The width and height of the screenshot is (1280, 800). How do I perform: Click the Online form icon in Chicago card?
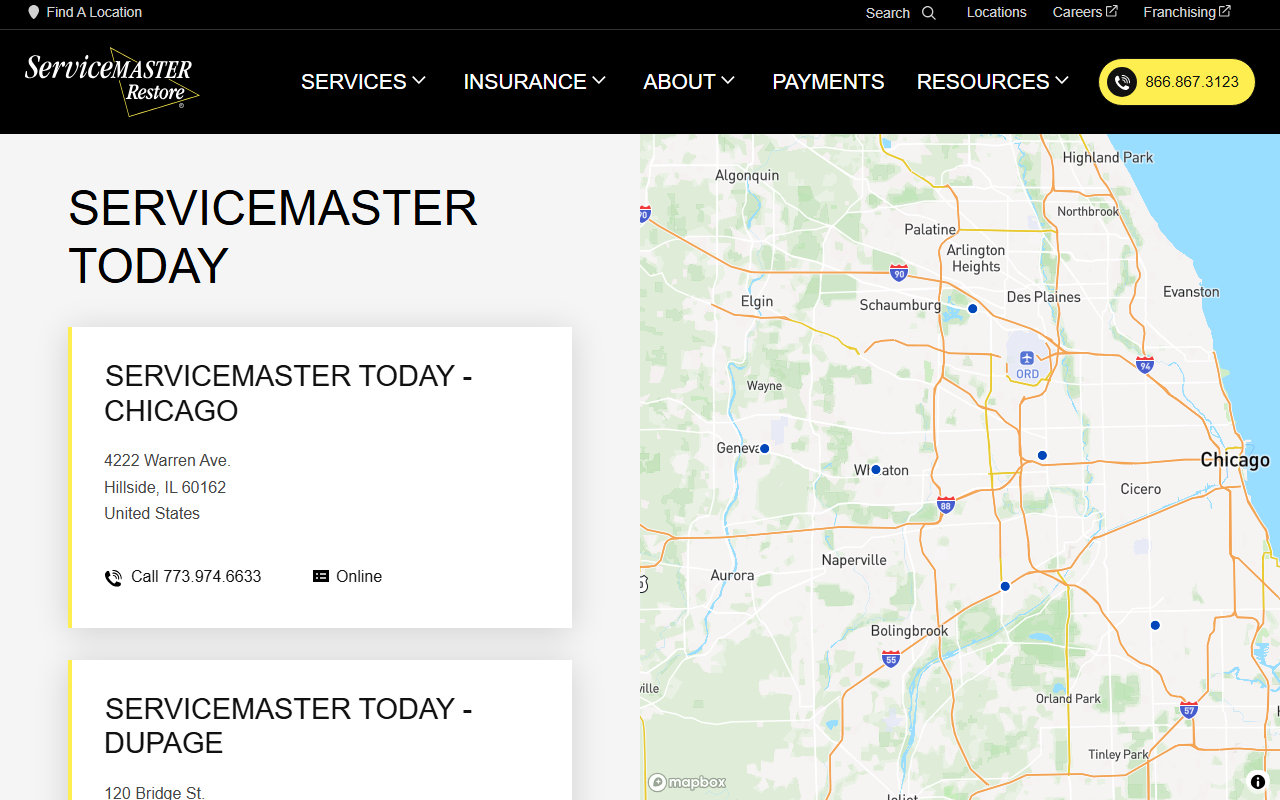pyautogui.click(x=320, y=576)
